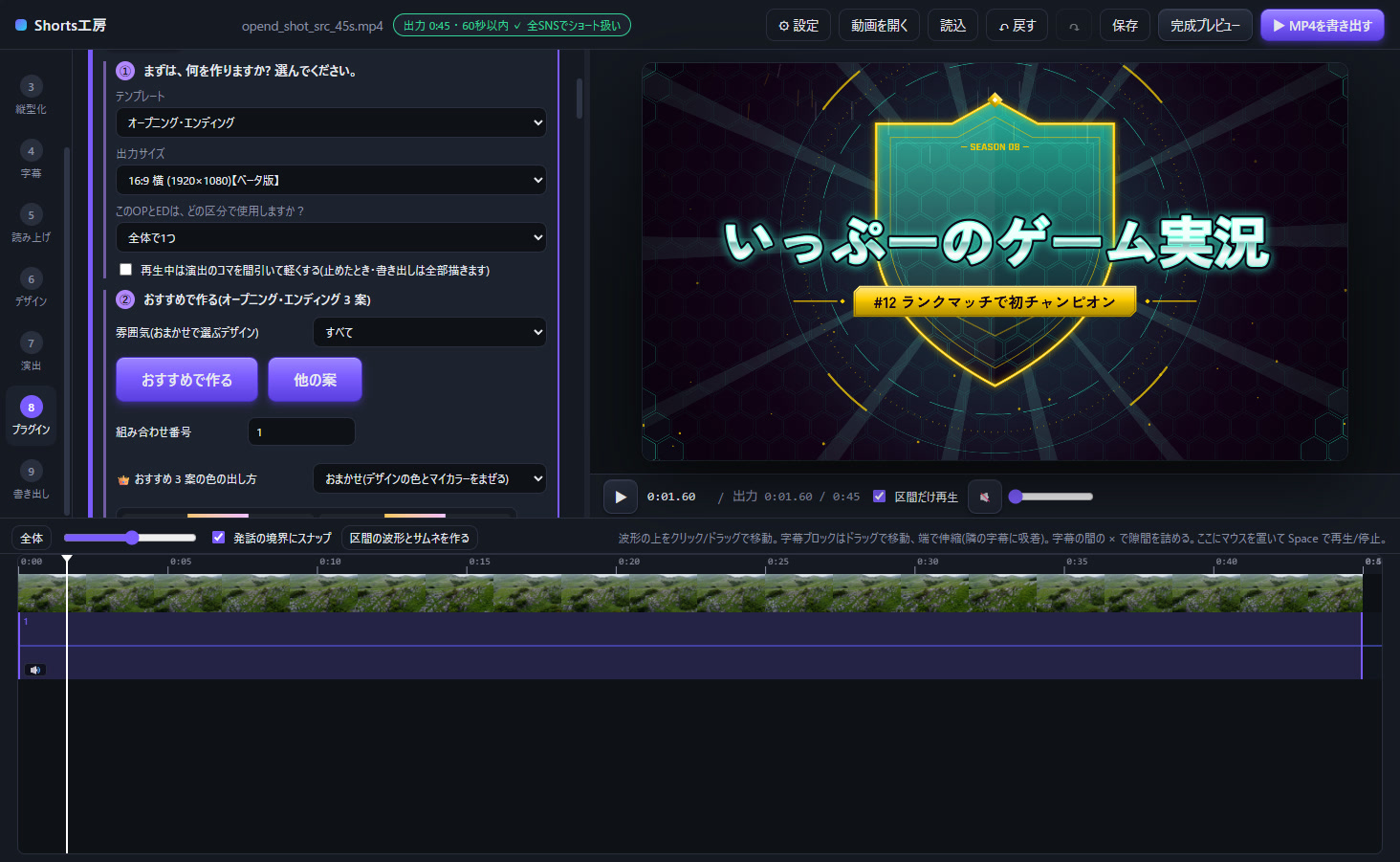The width and height of the screenshot is (1400, 862).
Task: Select step 8 プラグイン sidebar item
Action: [31, 416]
